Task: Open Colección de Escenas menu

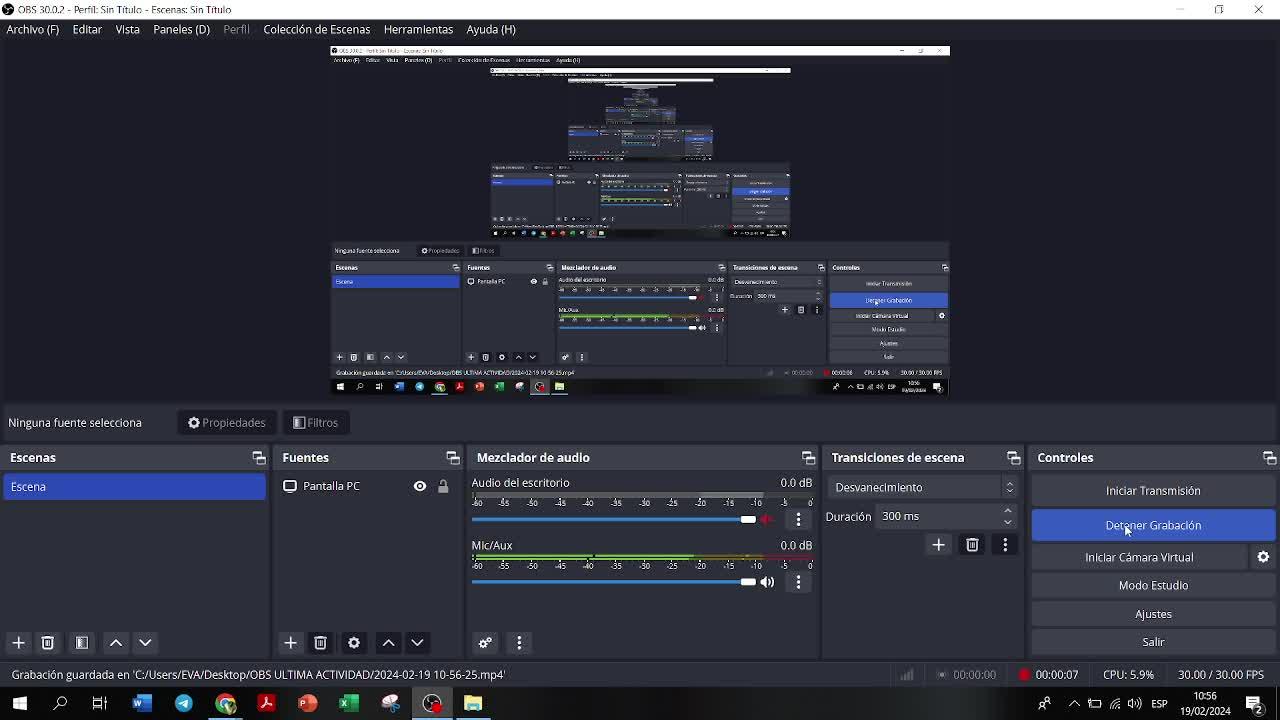Action: 316,29
